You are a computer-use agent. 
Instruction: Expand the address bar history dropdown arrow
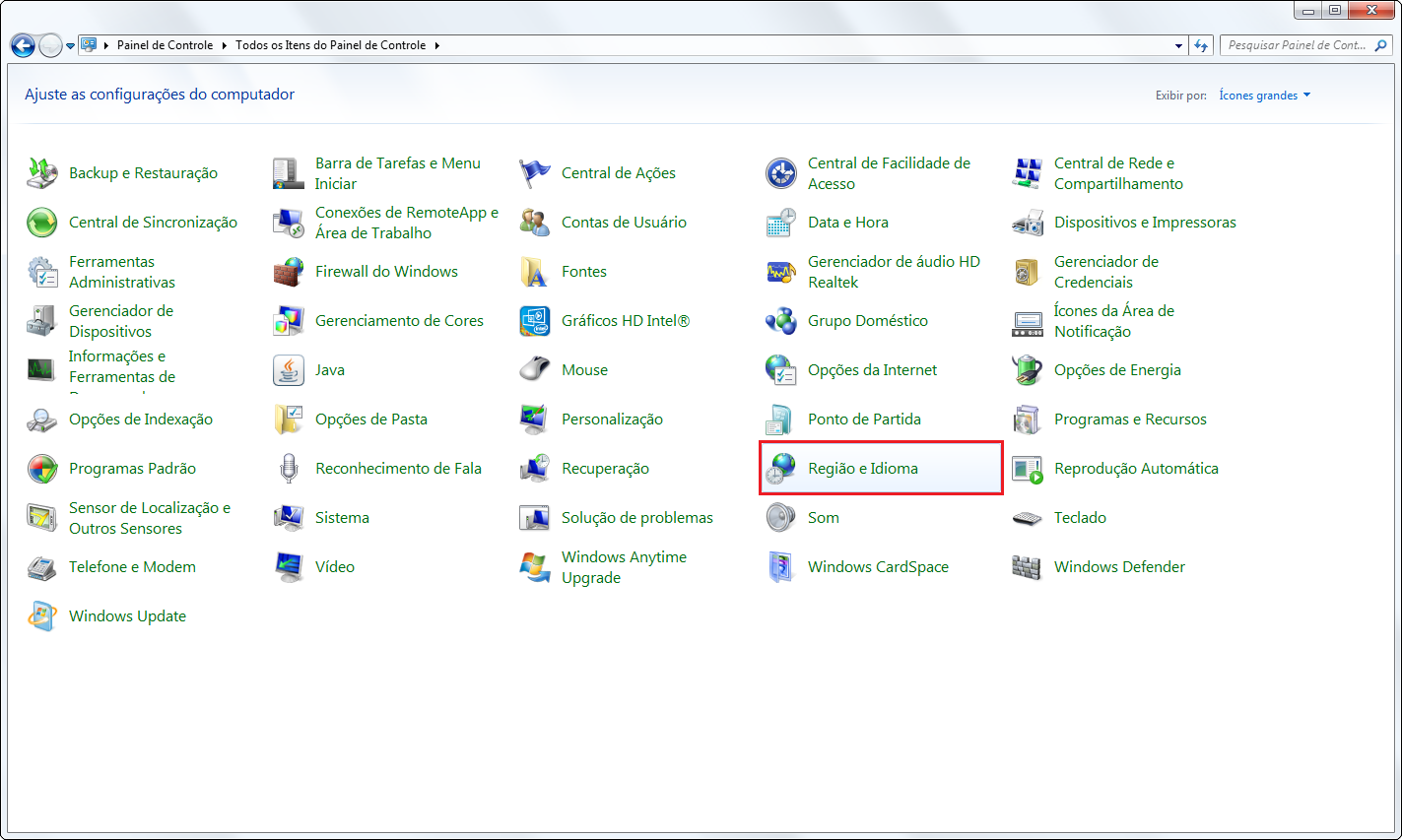click(1178, 45)
